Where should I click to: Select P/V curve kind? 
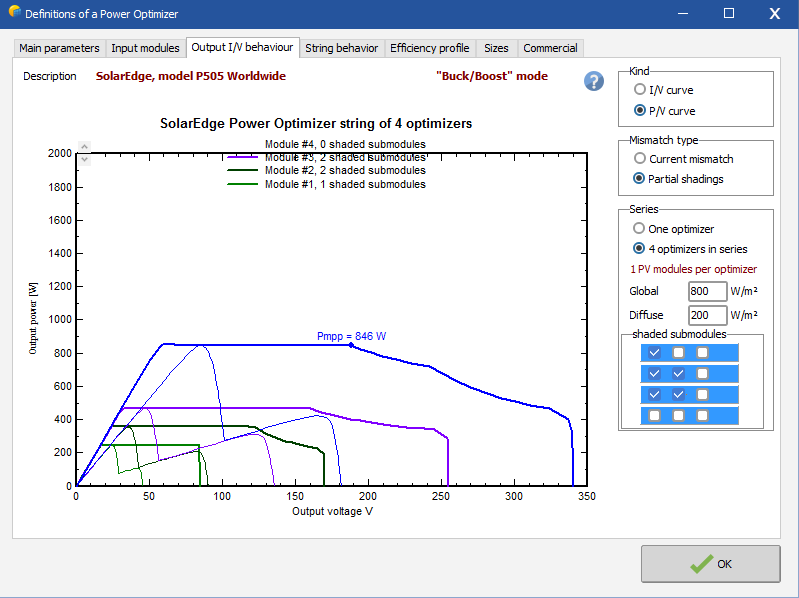tap(664, 111)
